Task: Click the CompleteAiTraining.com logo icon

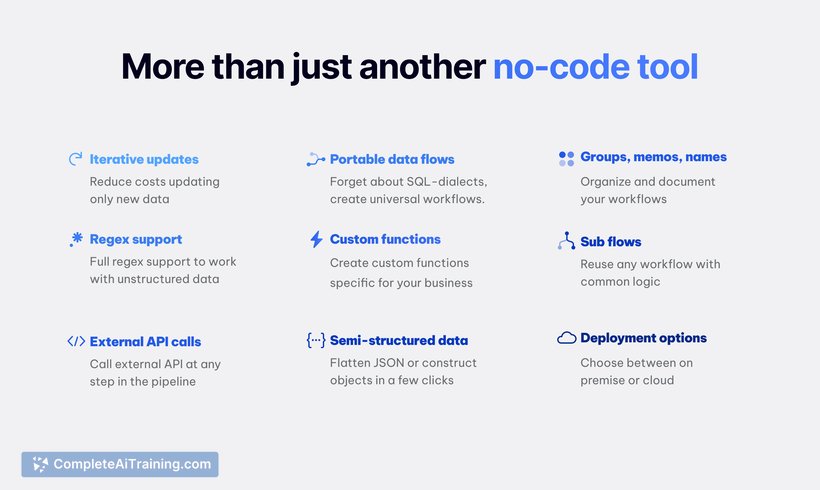Action: pyautogui.click(x=40, y=464)
